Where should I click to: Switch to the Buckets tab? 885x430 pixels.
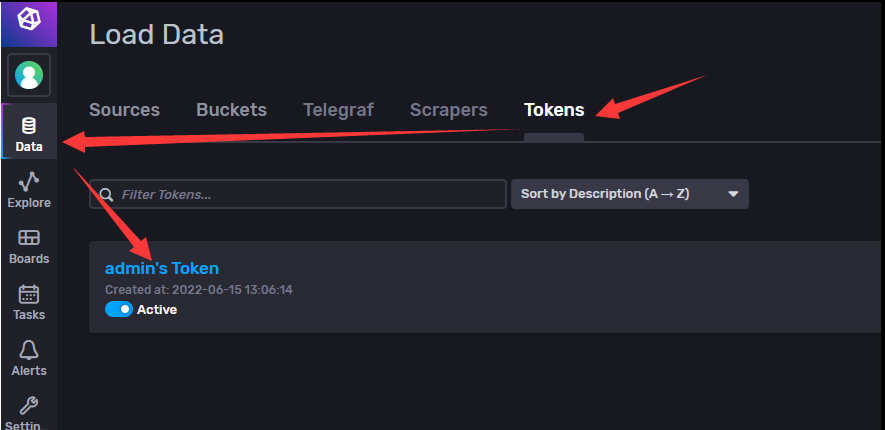pos(231,109)
